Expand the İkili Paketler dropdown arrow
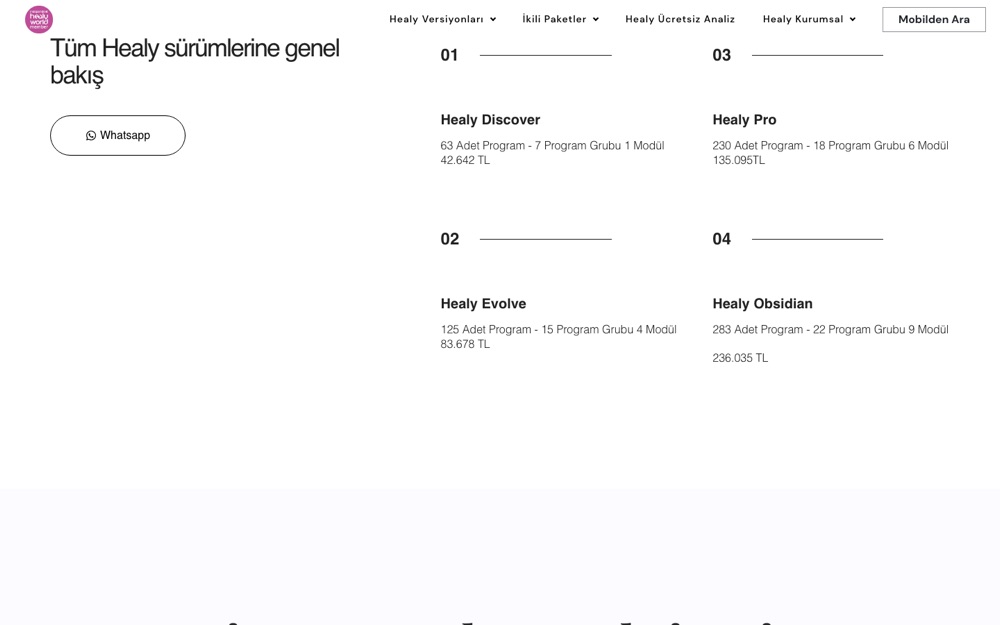 [596, 20]
